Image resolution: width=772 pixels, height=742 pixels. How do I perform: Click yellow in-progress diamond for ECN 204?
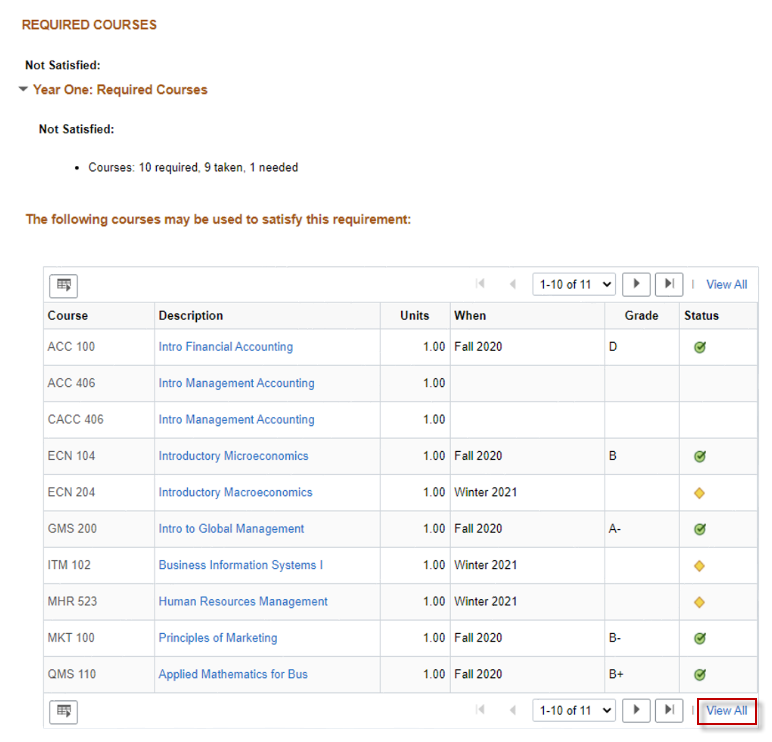tap(699, 493)
